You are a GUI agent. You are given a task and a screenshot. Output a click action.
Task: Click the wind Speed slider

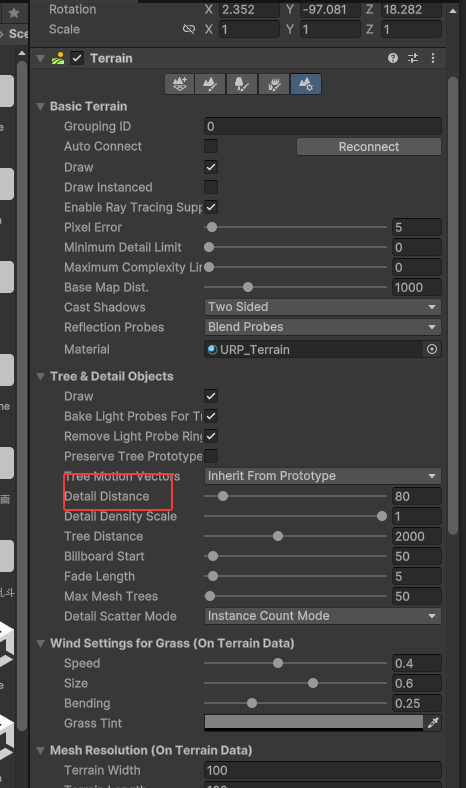click(x=296, y=663)
